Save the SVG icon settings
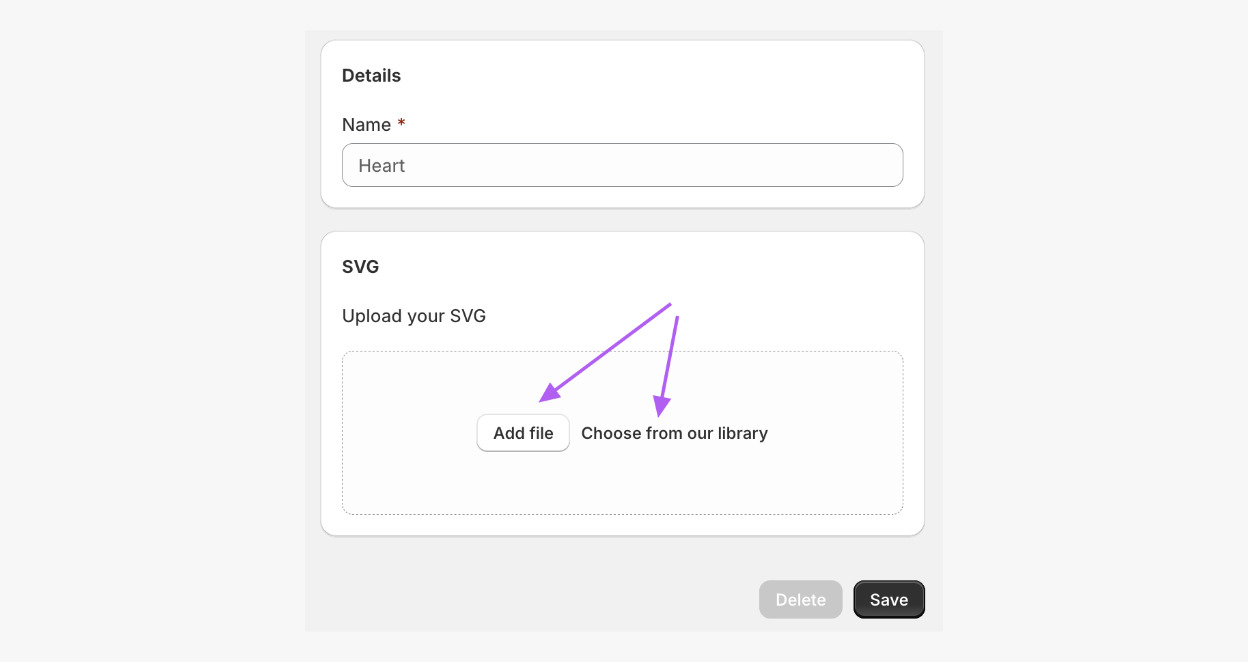The height and width of the screenshot is (662, 1248). click(x=888, y=600)
